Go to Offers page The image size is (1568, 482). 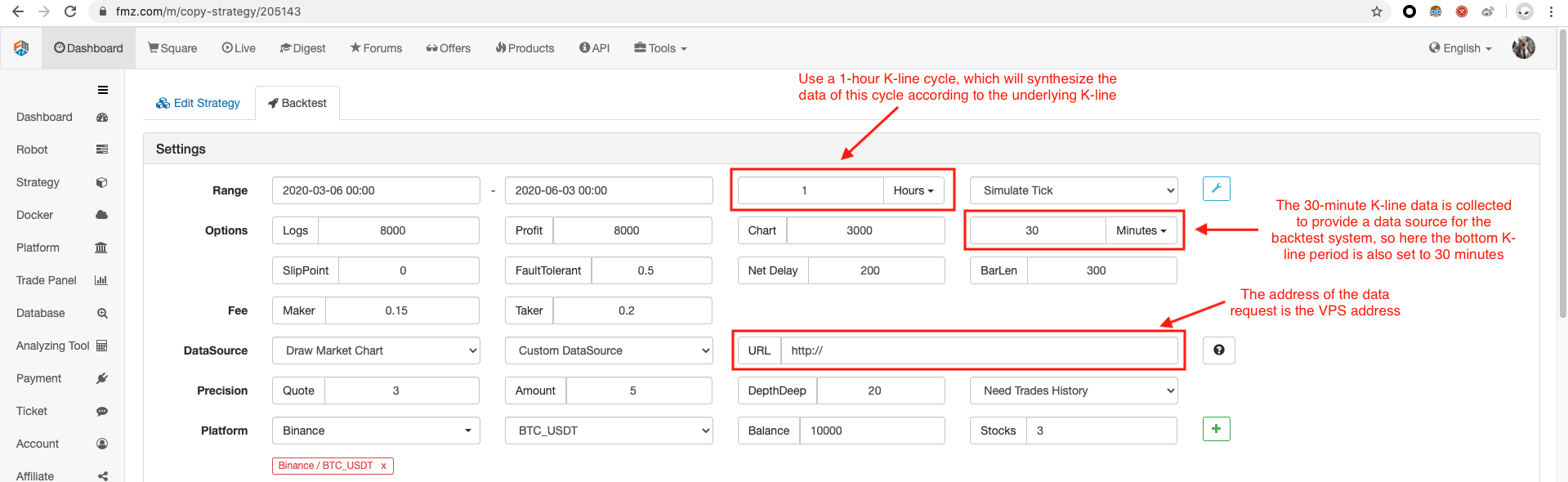coord(448,48)
